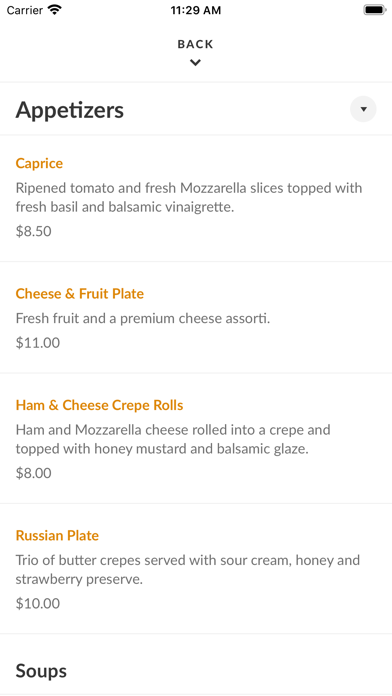Click the battery indicator icon
Image resolution: width=392 pixels, height=696 pixels.
point(375,10)
